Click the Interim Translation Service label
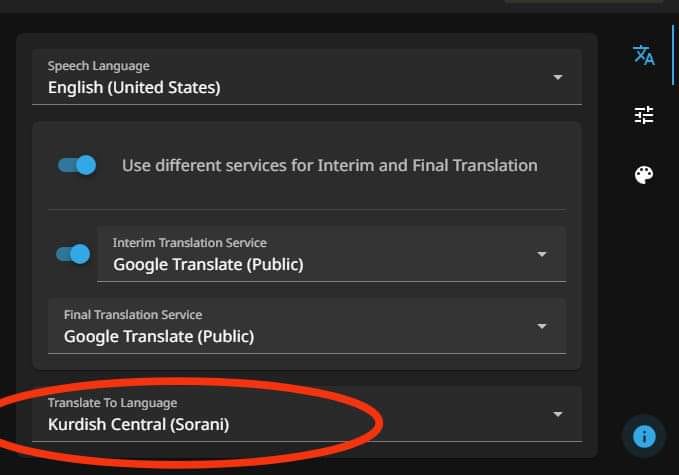Viewport: 679px width, 475px height. pos(190,243)
